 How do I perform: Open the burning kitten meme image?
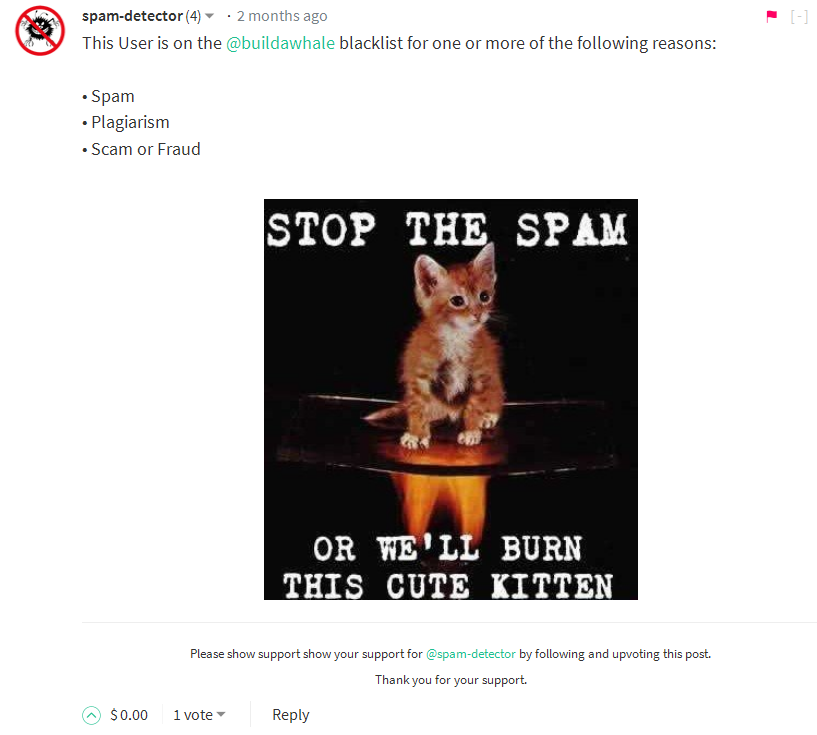(x=451, y=400)
